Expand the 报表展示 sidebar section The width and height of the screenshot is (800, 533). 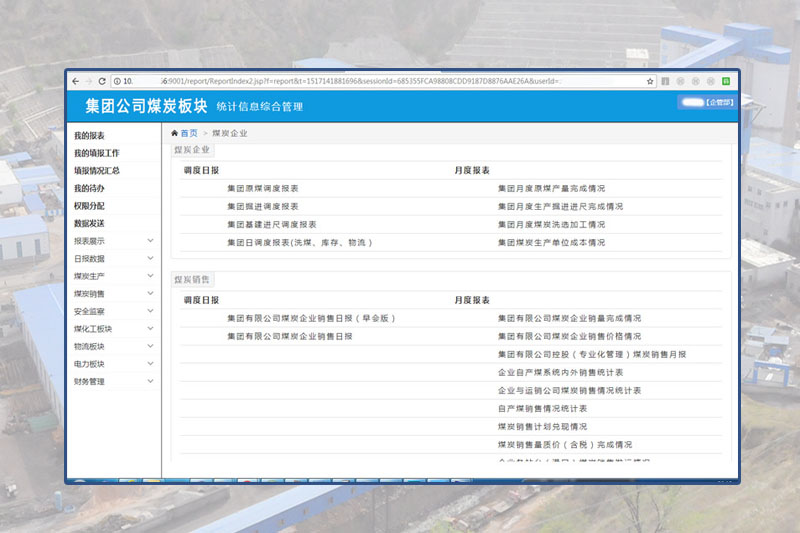(x=150, y=241)
